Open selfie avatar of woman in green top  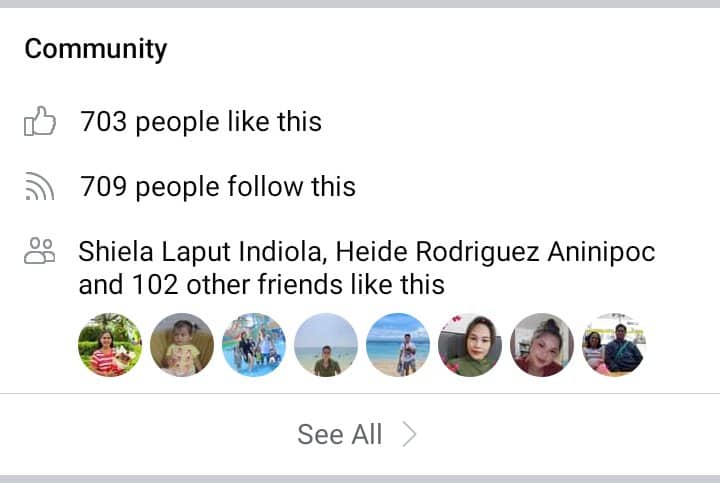470,345
